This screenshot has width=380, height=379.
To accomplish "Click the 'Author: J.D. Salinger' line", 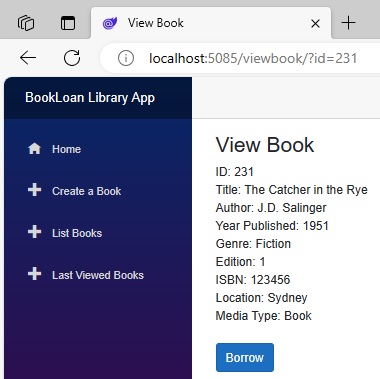I will click(x=271, y=208).
